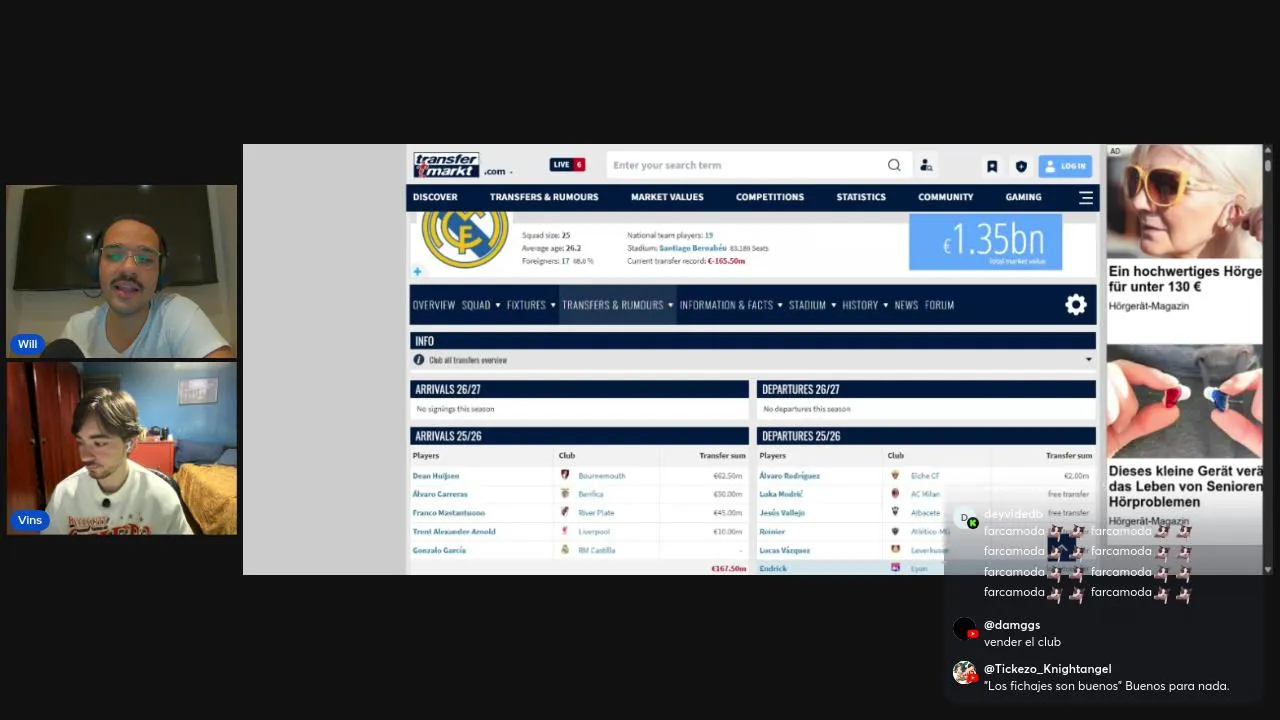Open the .com domain dropdown
1280x720 pixels.
click(x=498, y=172)
